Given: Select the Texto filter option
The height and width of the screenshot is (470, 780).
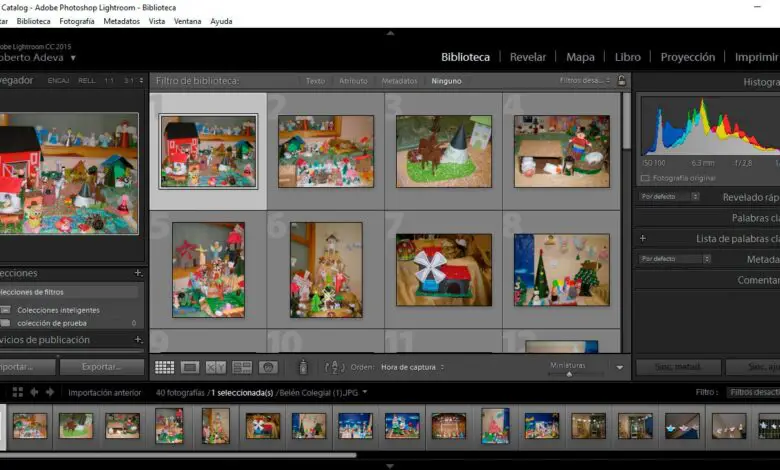Looking at the screenshot, I should pos(315,81).
